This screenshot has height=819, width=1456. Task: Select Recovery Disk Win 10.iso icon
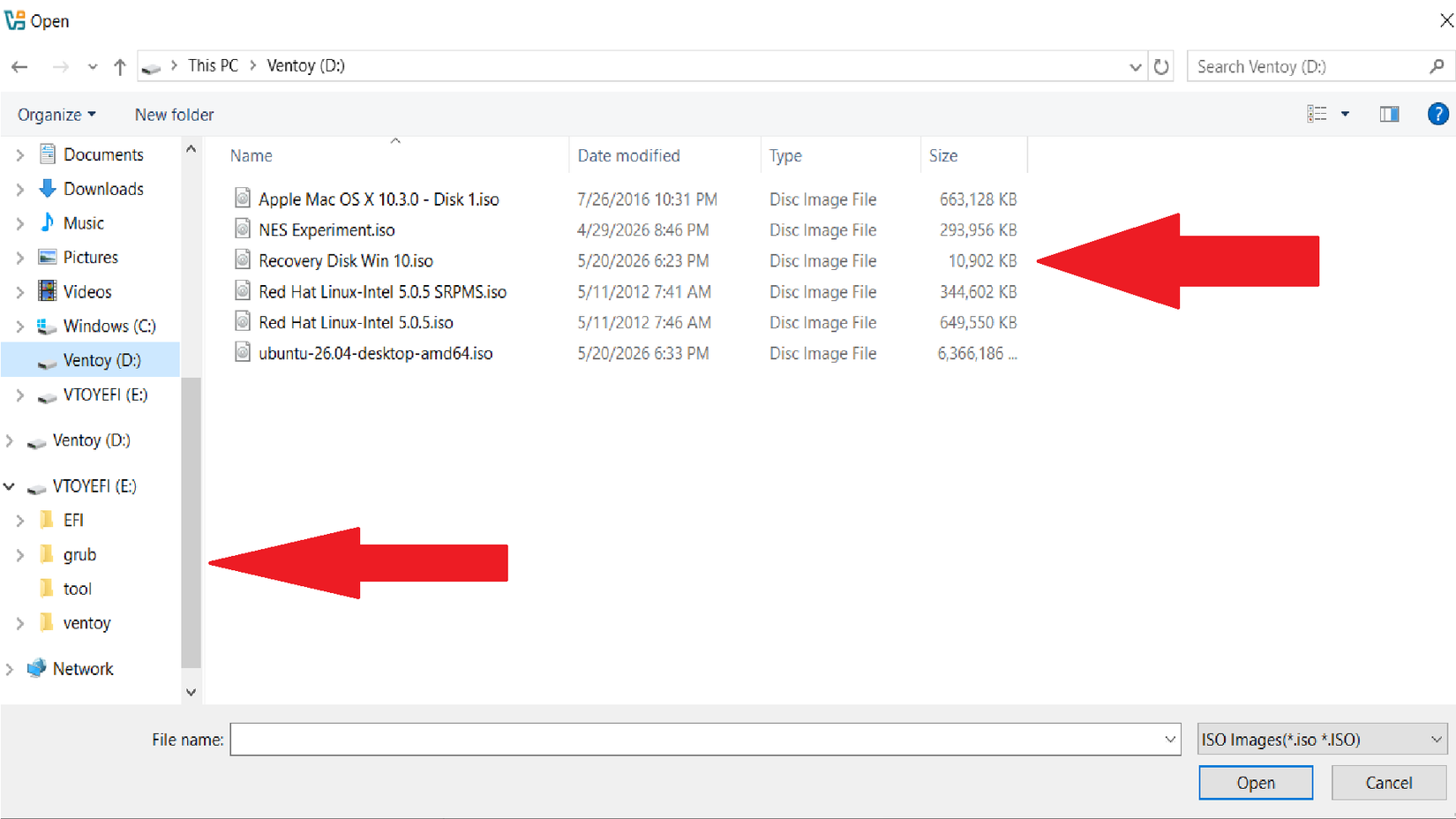[x=243, y=260]
